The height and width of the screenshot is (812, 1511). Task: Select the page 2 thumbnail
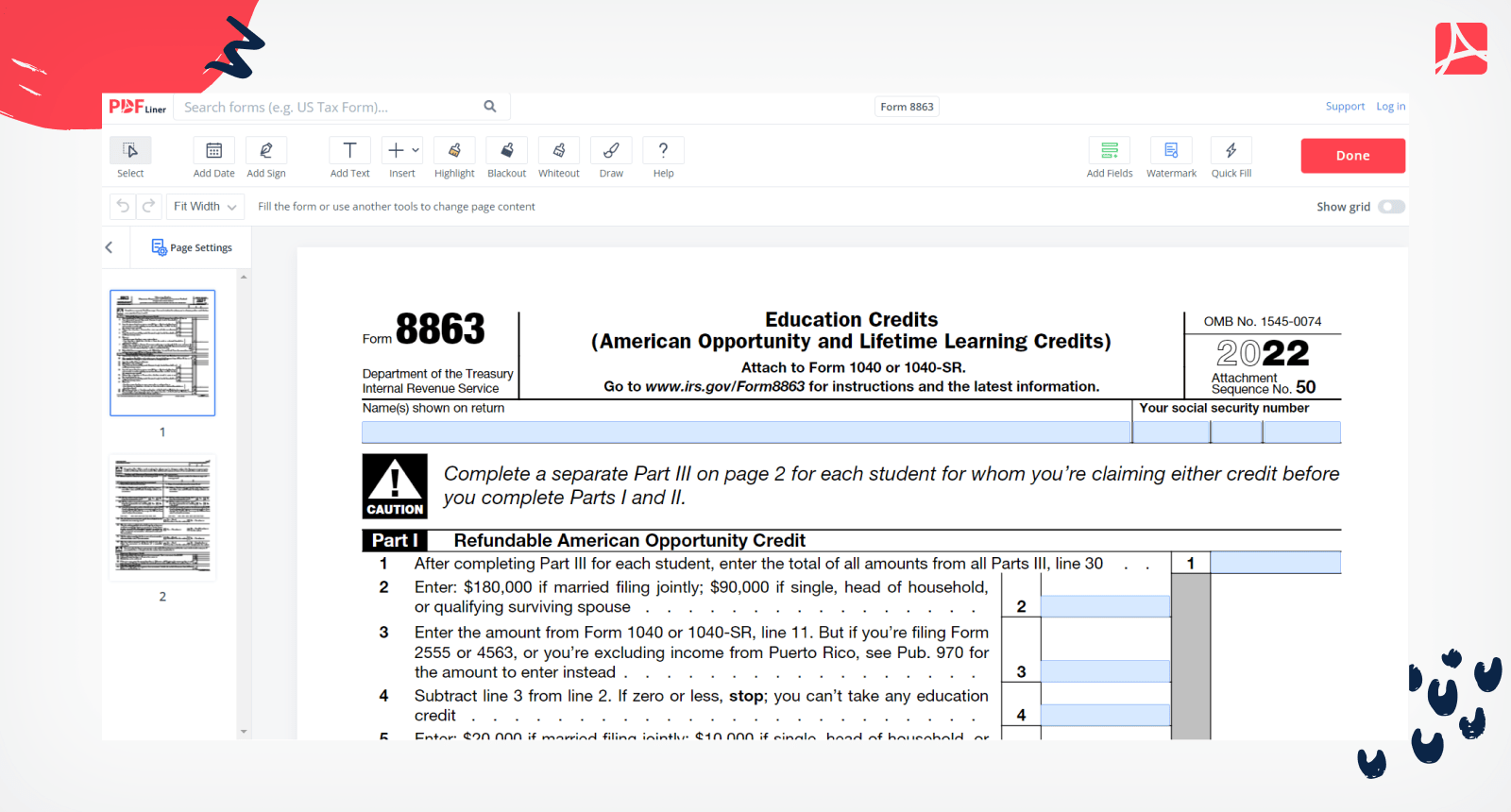[x=162, y=518]
